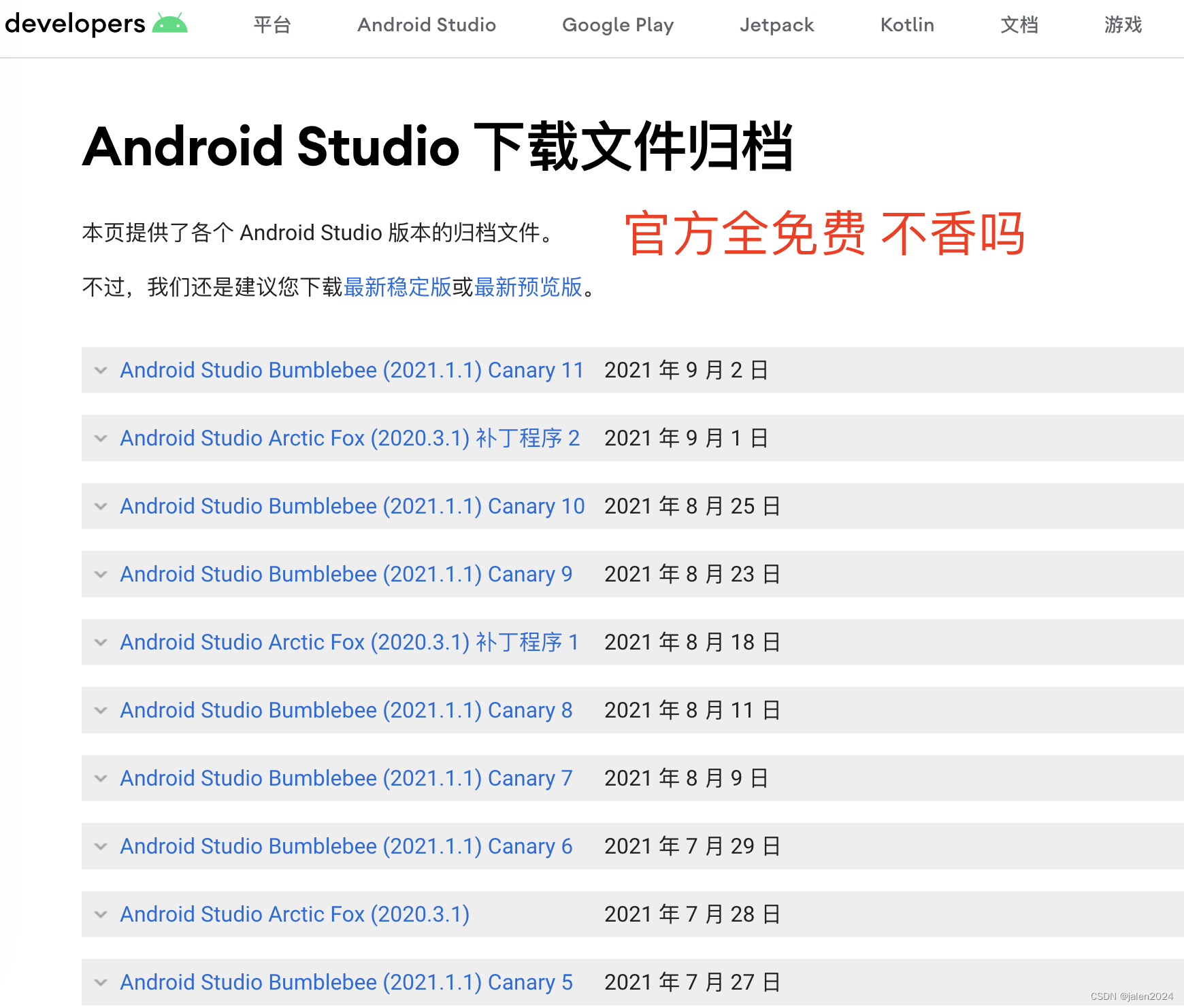Open Android Studio Bumblebee Canary 7 link
The height and width of the screenshot is (1008, 1184).
click(346, 778)
